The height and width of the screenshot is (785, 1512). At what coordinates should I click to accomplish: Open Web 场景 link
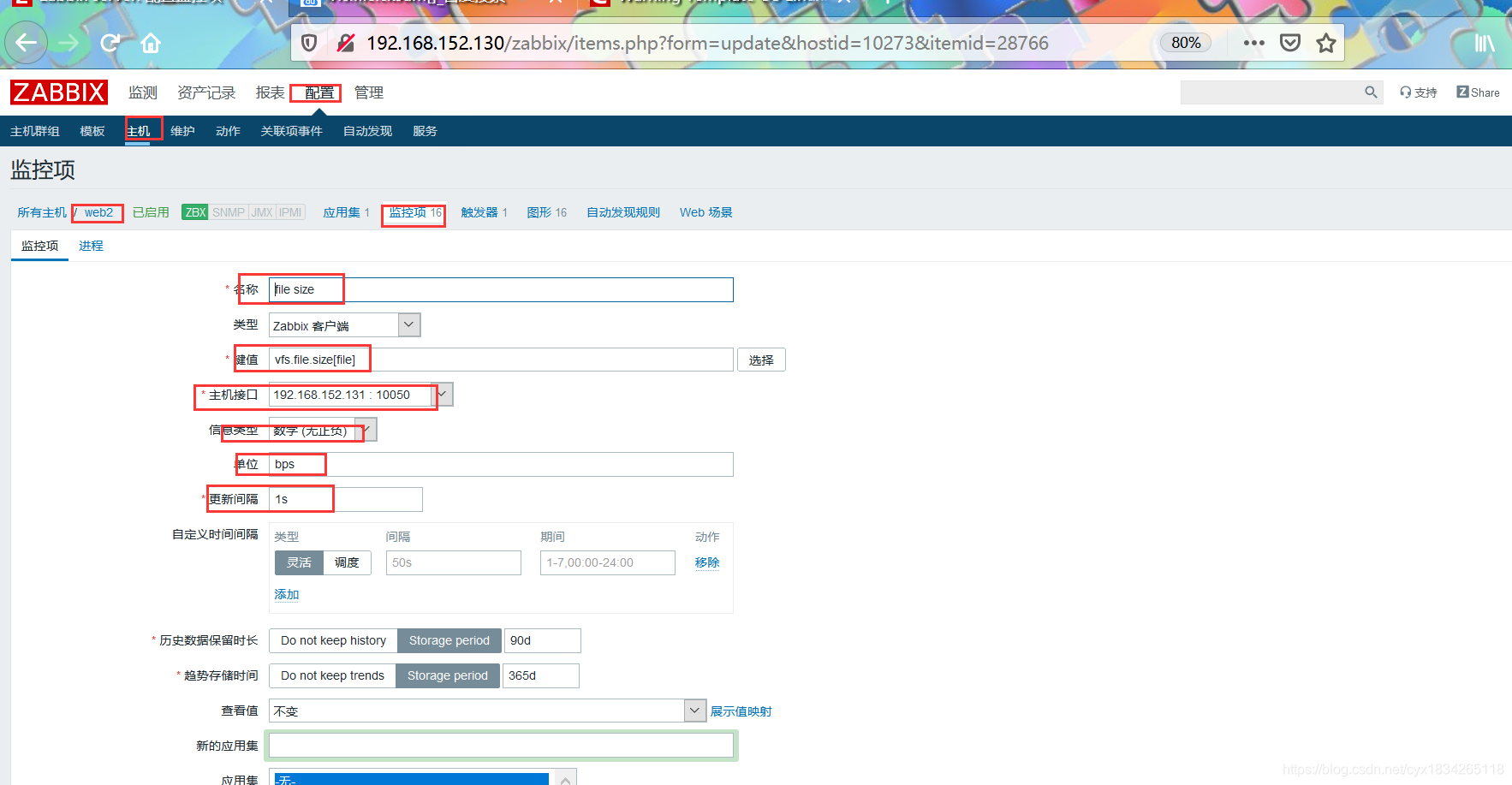pyautogui.click(x=706, y=212)
